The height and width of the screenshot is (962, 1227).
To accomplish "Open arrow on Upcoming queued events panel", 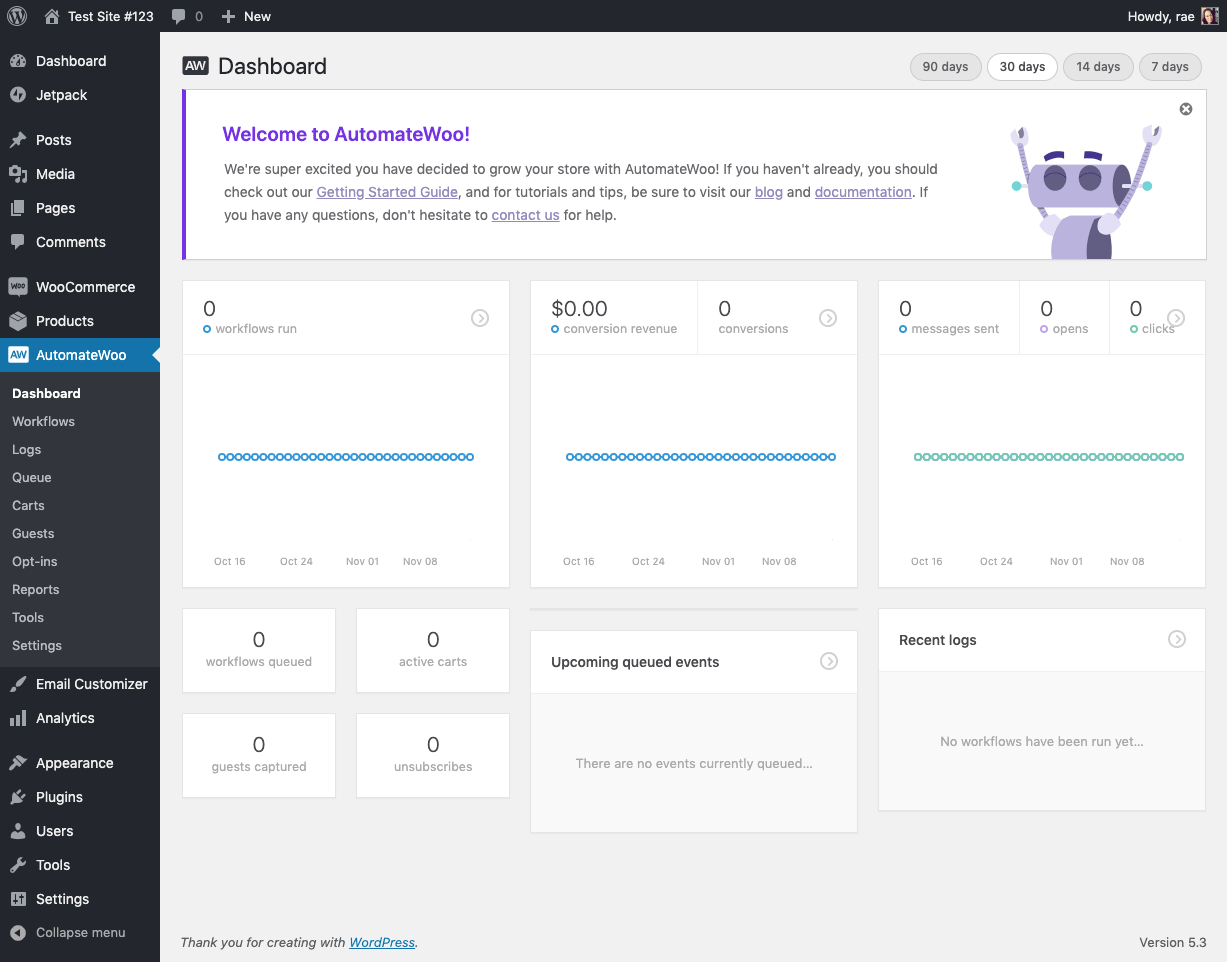I will (x=829, y=661).
